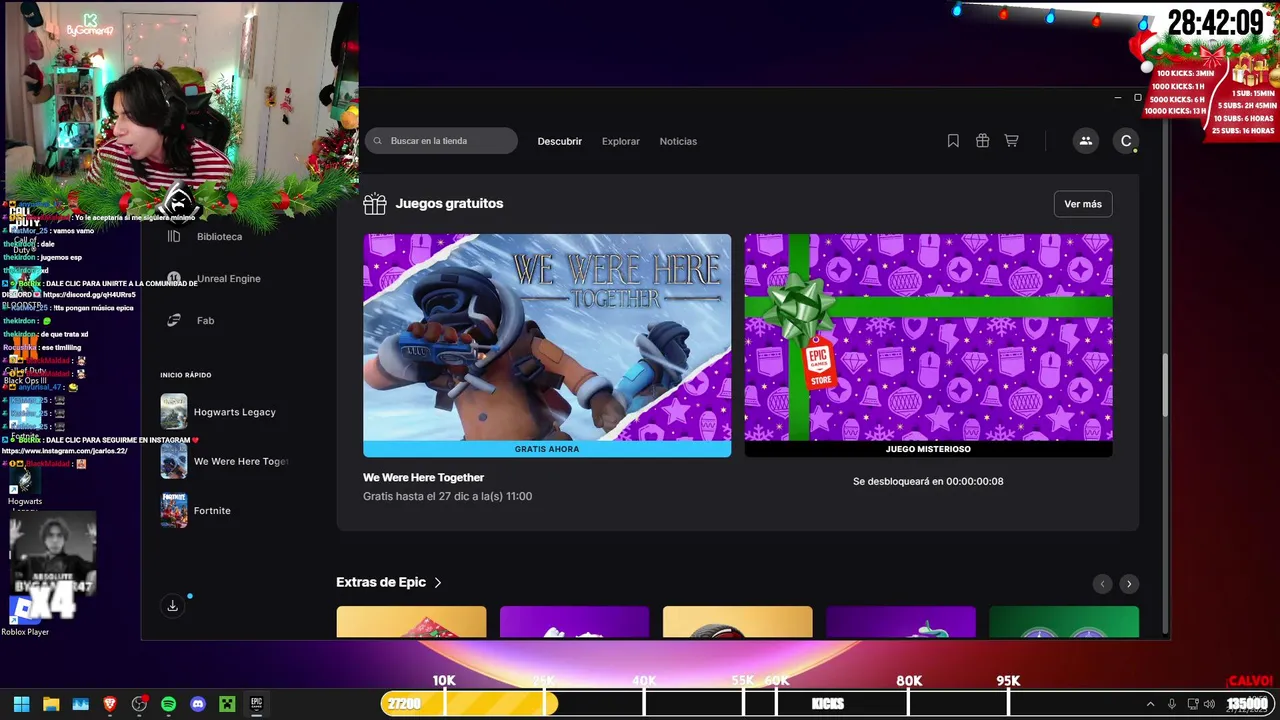Click the instagram.com link in chat overlay
The image size is (1280, 720).
point(64,451)
